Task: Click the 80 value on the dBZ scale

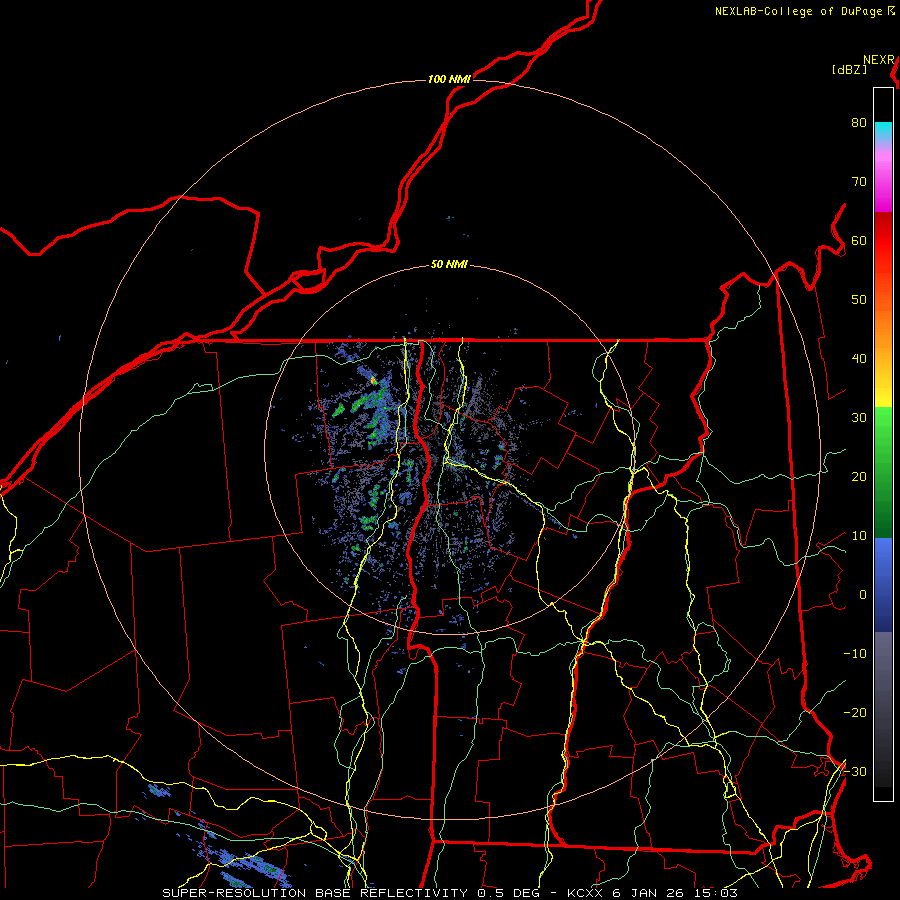Action: tap(859, 122)
